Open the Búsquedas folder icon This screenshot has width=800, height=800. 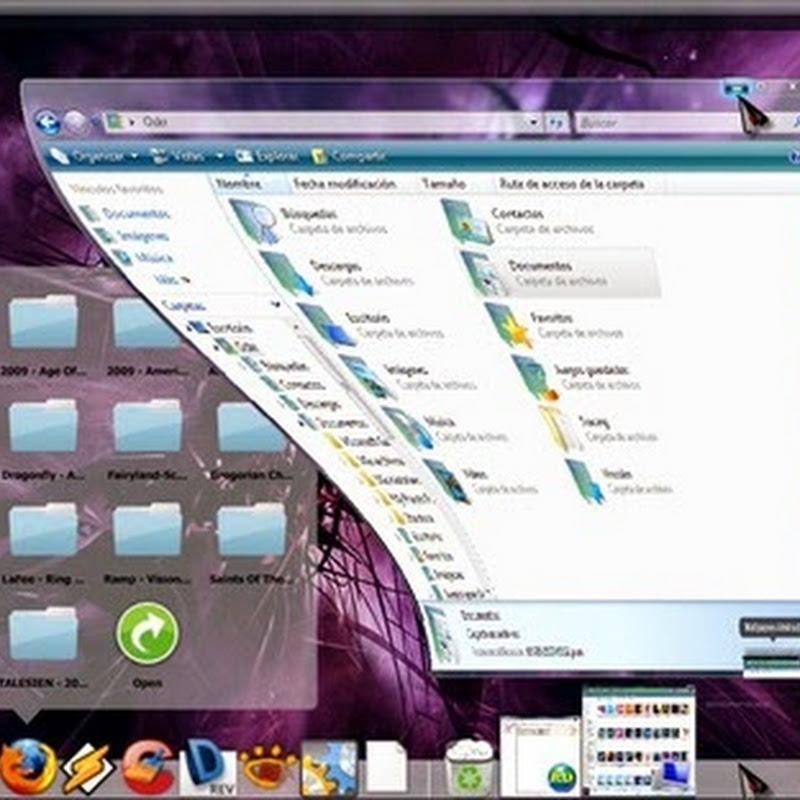tap(255, 221)
